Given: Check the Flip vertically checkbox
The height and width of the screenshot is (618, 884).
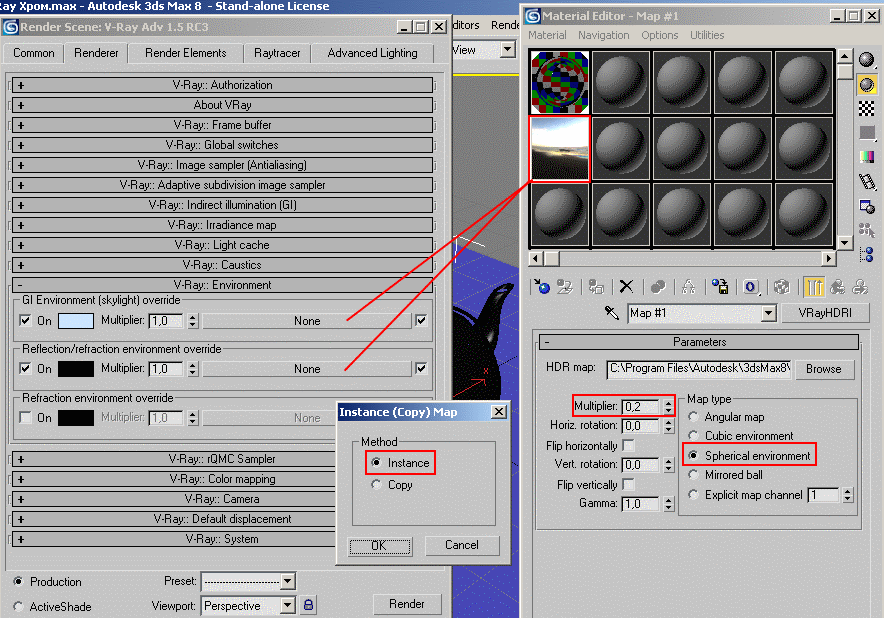Looking at the screenshot, I should pos(629,484).
